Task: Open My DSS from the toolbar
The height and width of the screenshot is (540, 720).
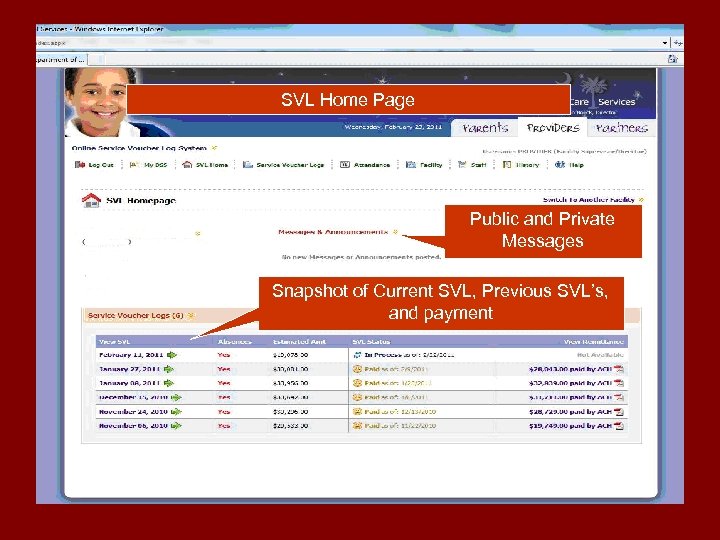Action: click(x=148, y=164)
